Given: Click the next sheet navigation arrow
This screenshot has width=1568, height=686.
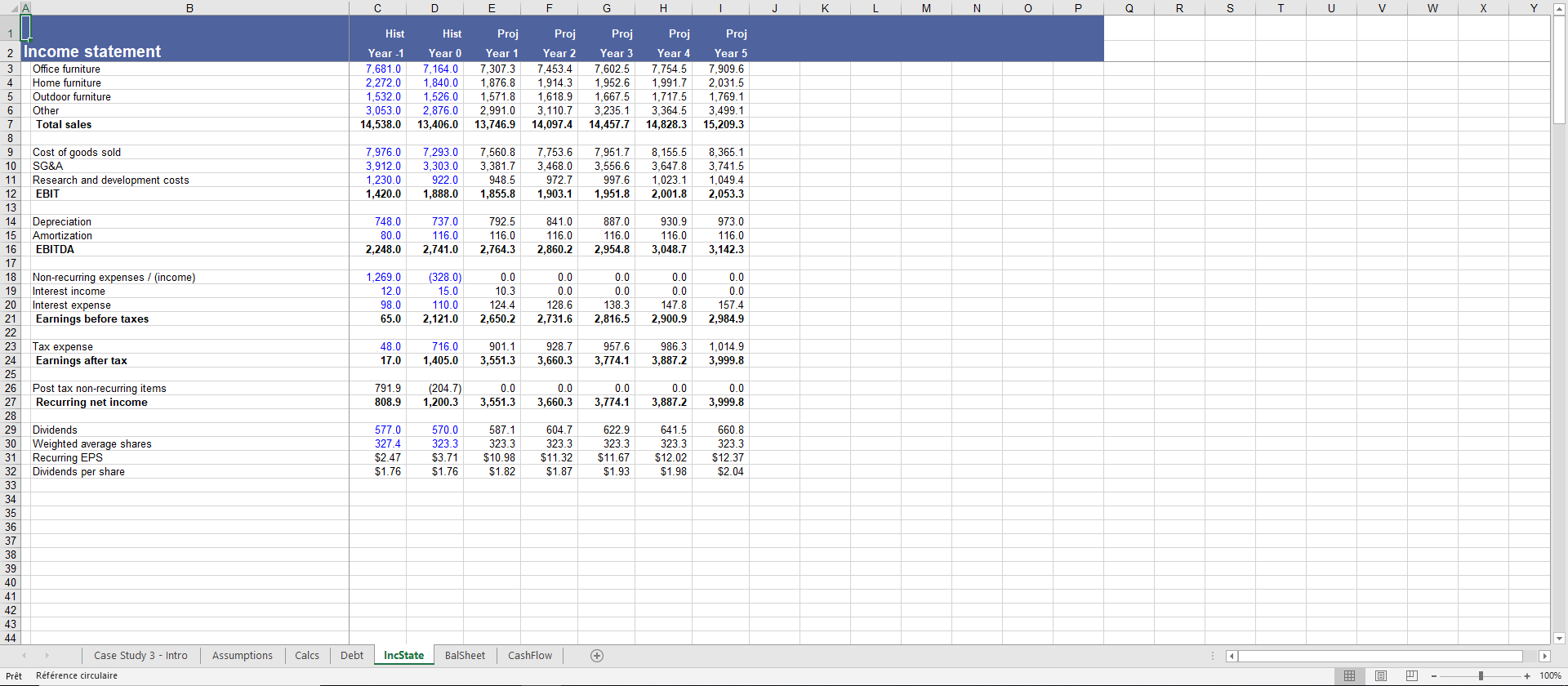Looking at the screenshot, I should point(47,656).
